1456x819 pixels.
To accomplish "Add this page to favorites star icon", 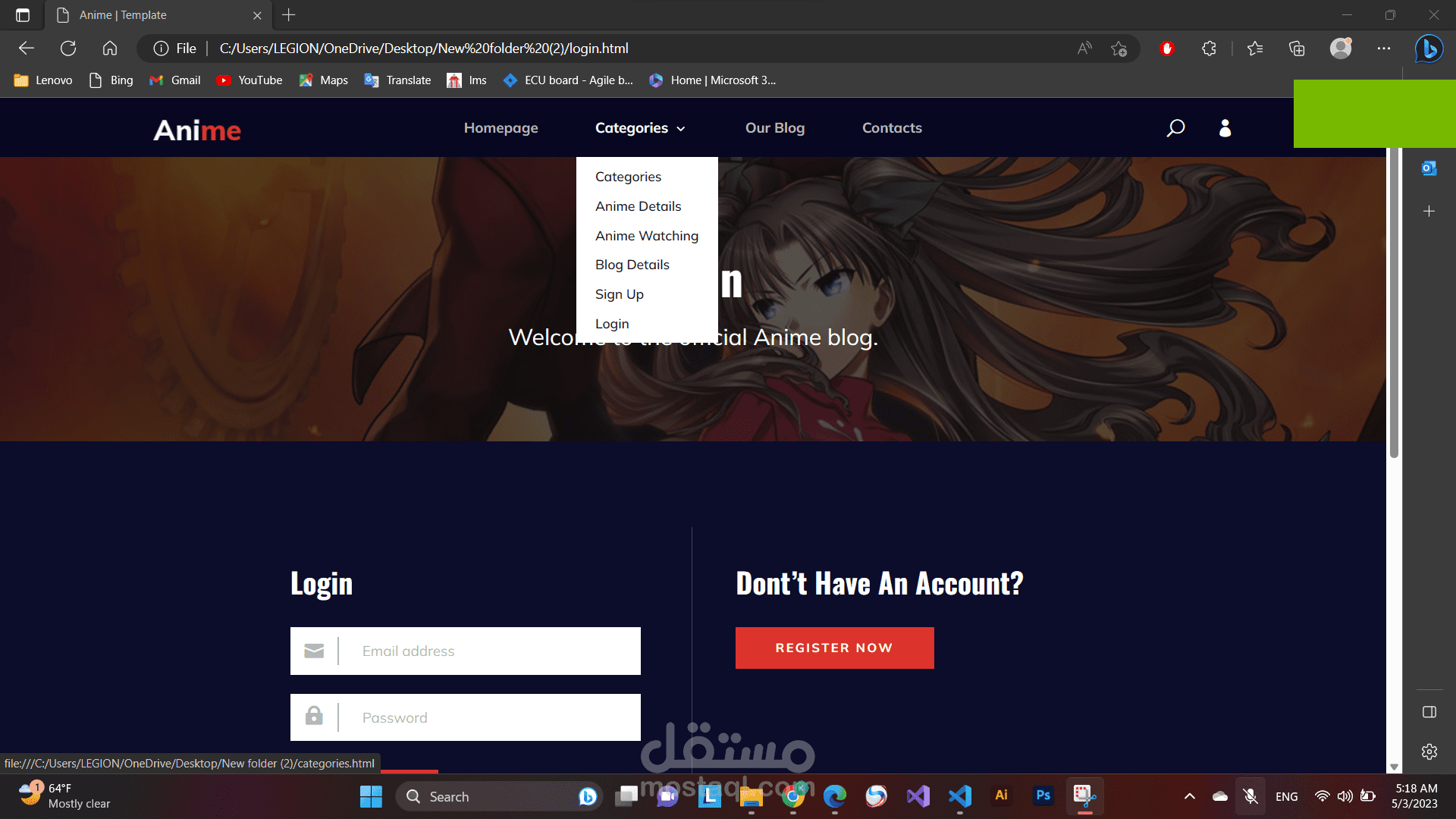I will coord(1119,49).
